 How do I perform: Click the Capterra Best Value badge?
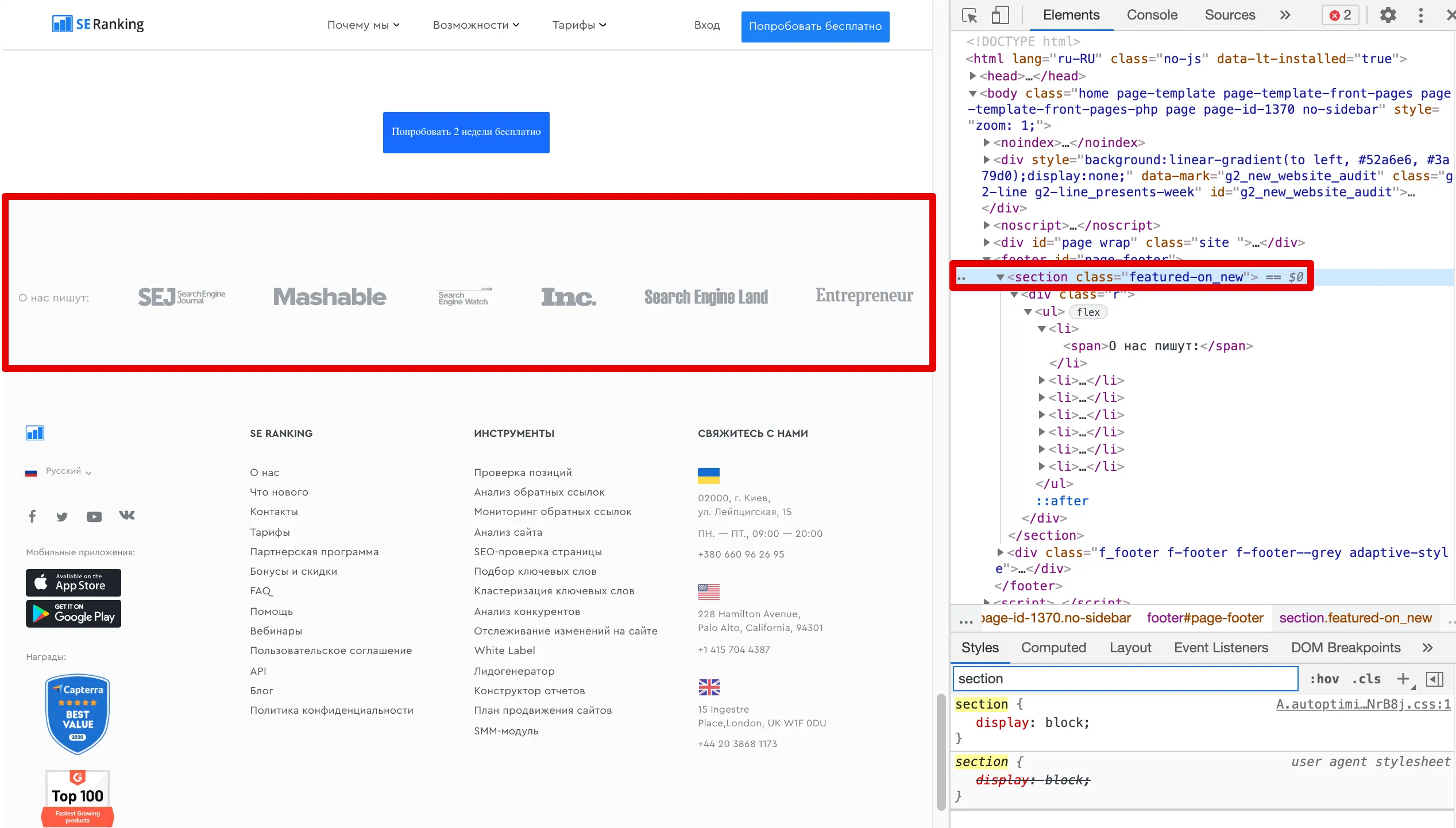(x=78, y=714)
